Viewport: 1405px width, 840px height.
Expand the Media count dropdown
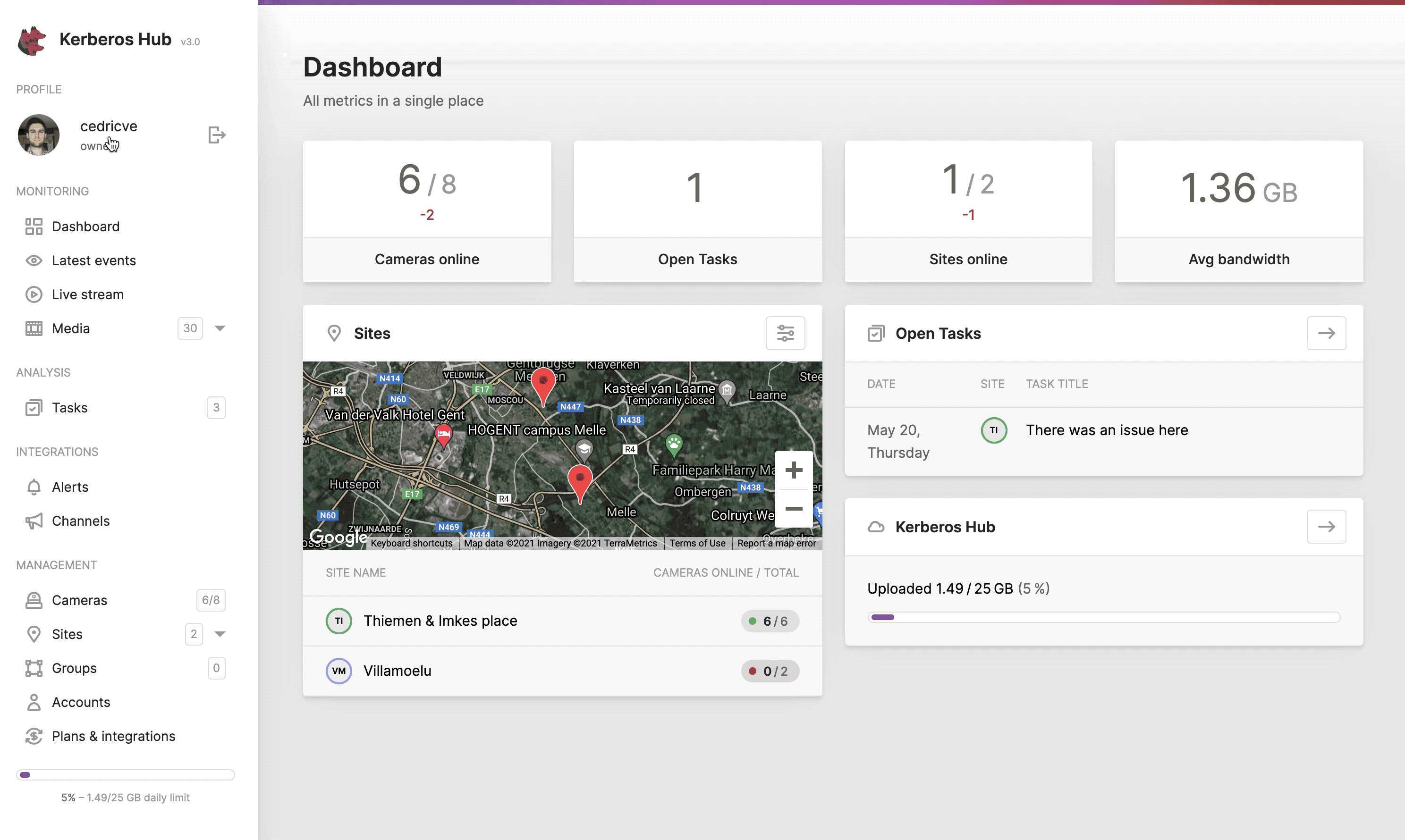[220, 328]
